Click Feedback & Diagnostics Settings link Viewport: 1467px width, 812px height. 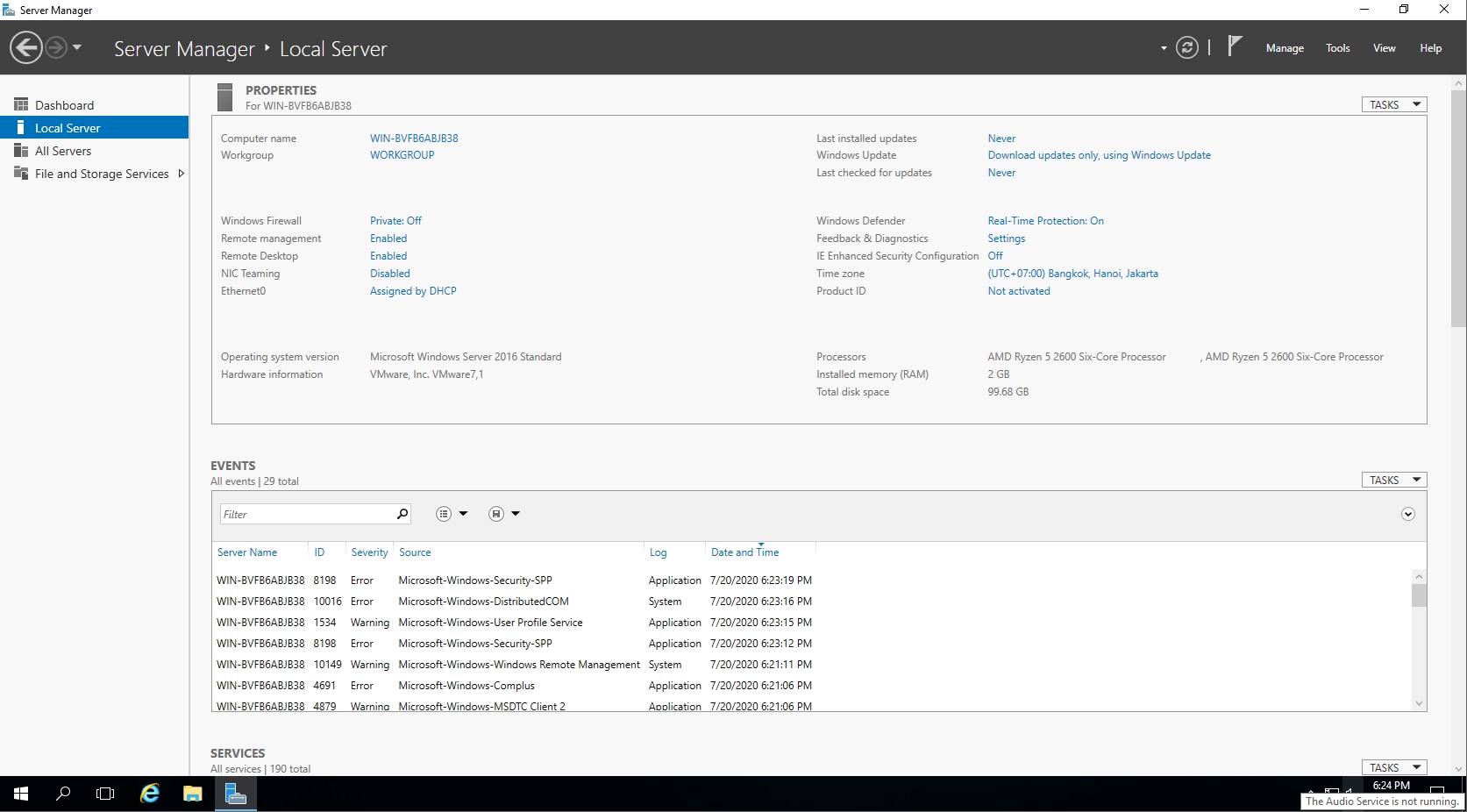coord(1006,239)
